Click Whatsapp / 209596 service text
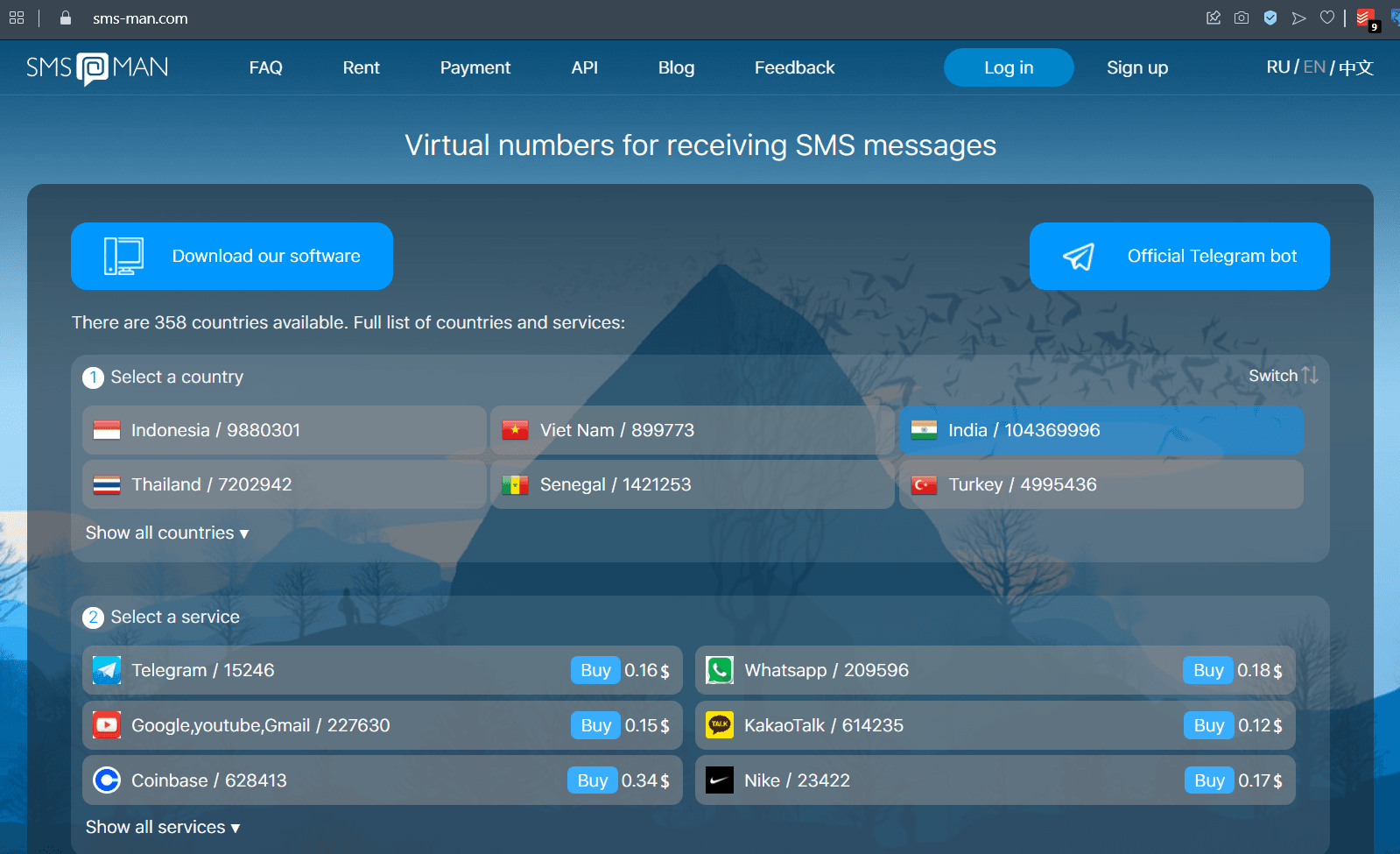 pyautogui.click(x=827, y=670)
